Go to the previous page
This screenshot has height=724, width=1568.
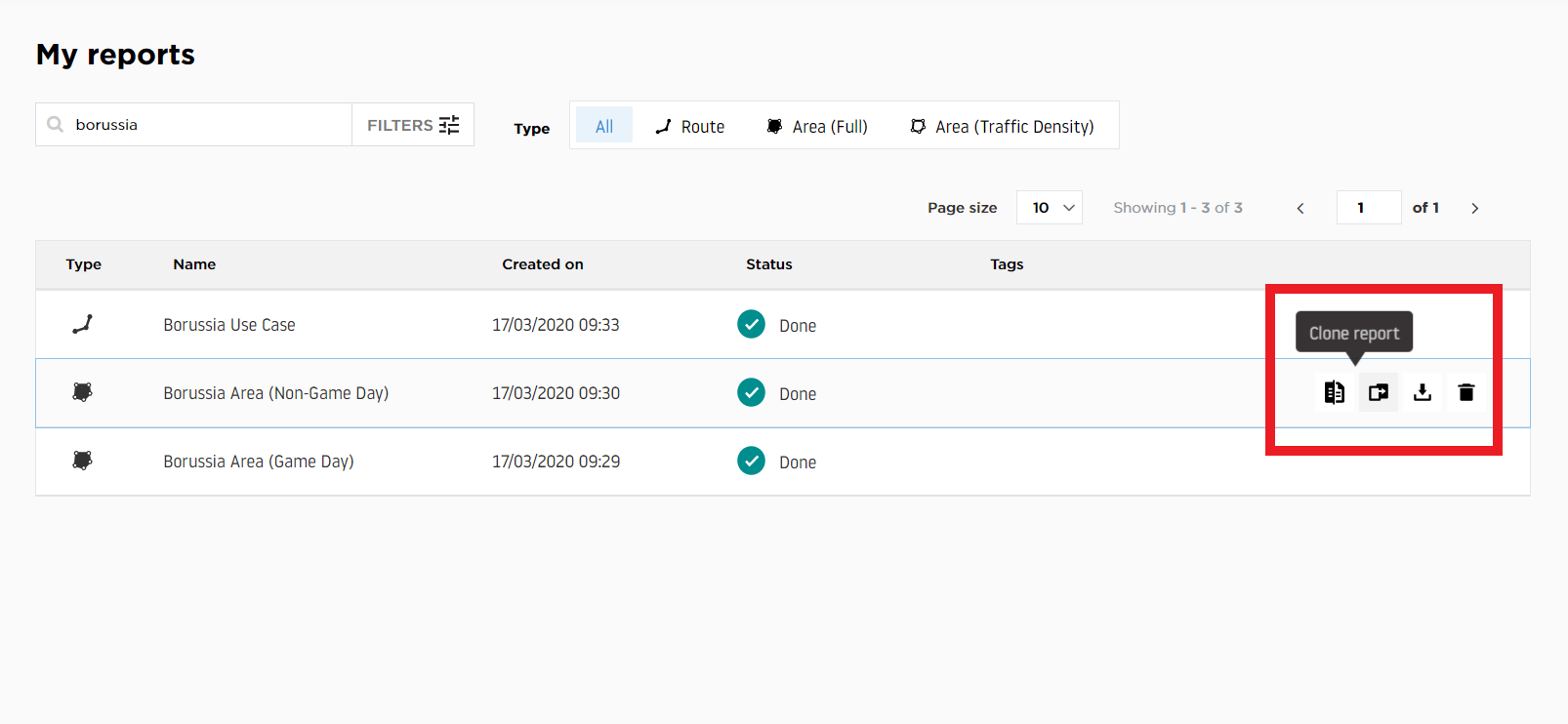pyautogui.click(x=1300, y=208)
